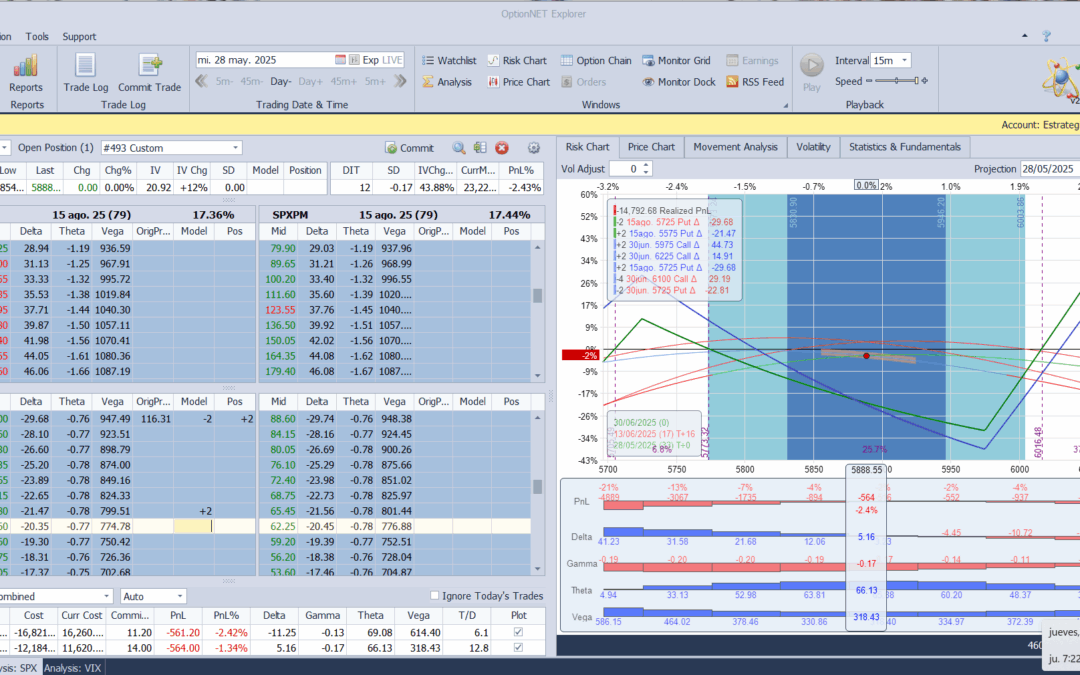Viewport: 1080px width, 675px height.
Task: Open position settings gear icon
Action: 533,148
